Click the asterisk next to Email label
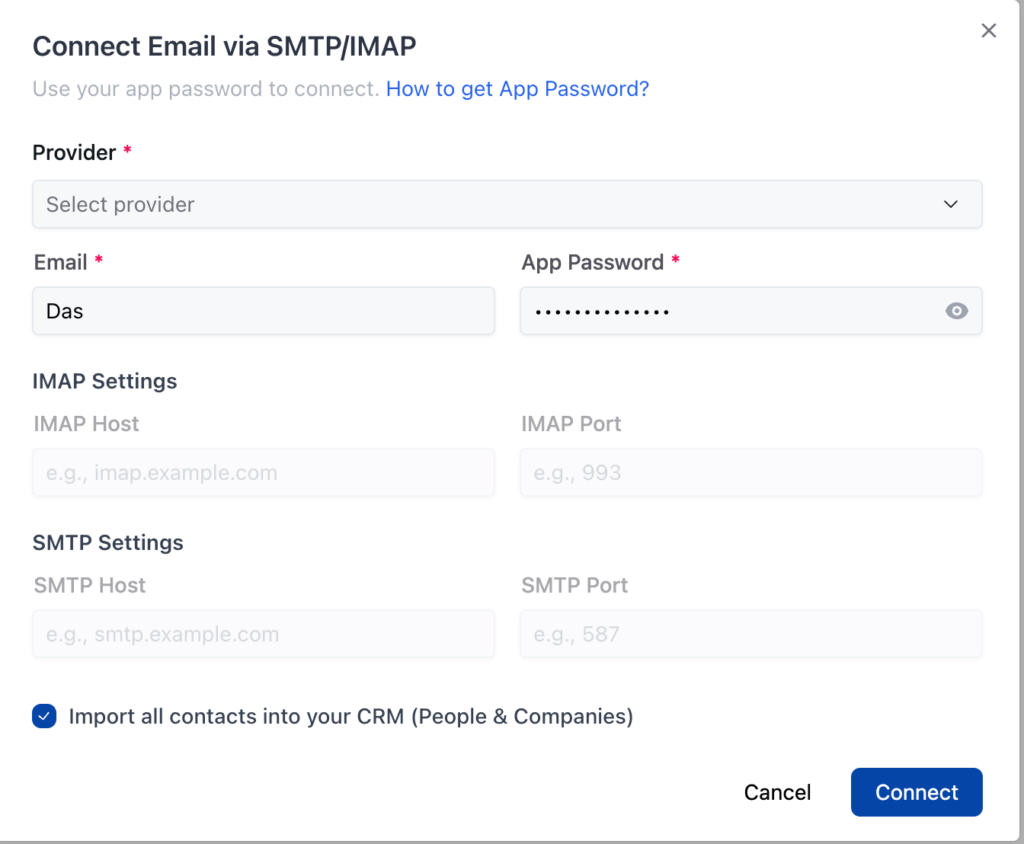The height and width of the screenshot is (844, 1024). coord(97,262)
